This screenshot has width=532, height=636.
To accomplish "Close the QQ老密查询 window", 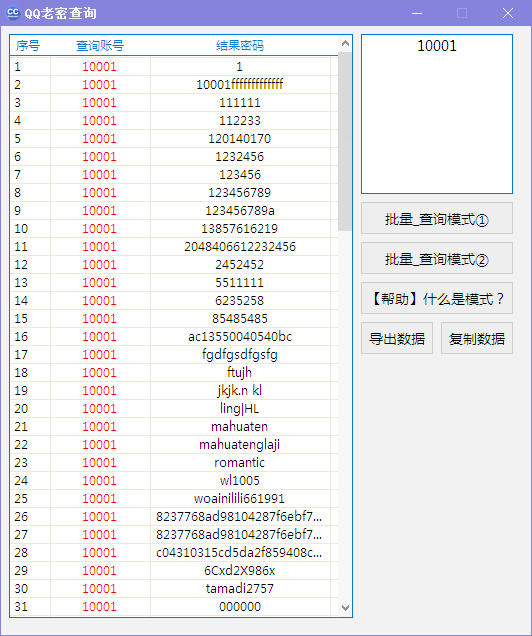I will tap(508, 13).
